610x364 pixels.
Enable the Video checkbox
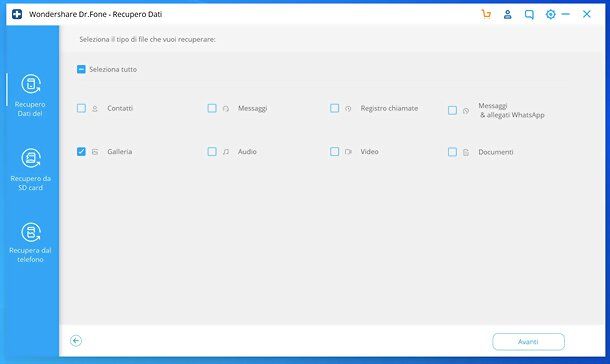(x=334, y=151)
